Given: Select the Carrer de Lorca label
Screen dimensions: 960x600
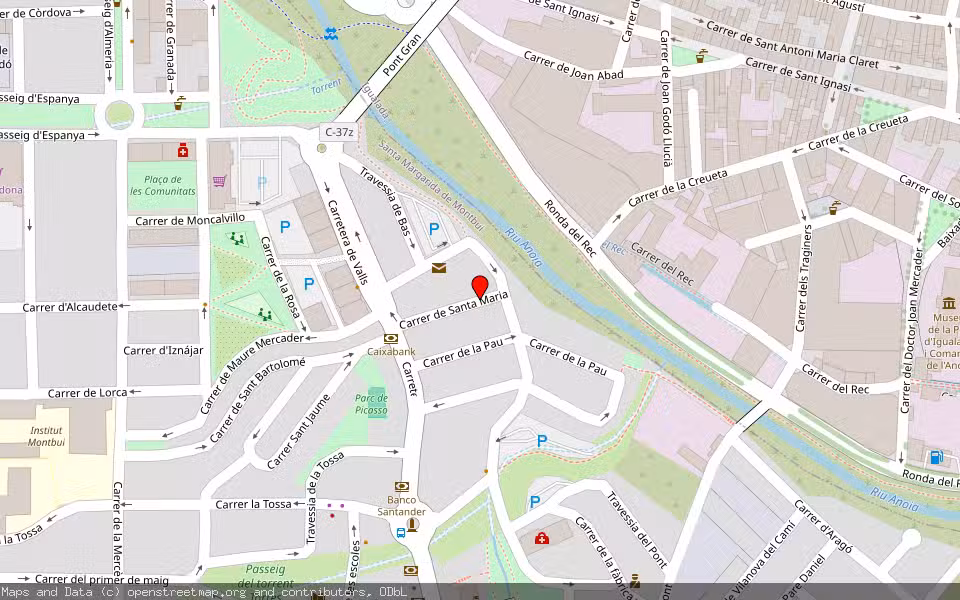Looking at the screenshot, I should tap(88, 392).
